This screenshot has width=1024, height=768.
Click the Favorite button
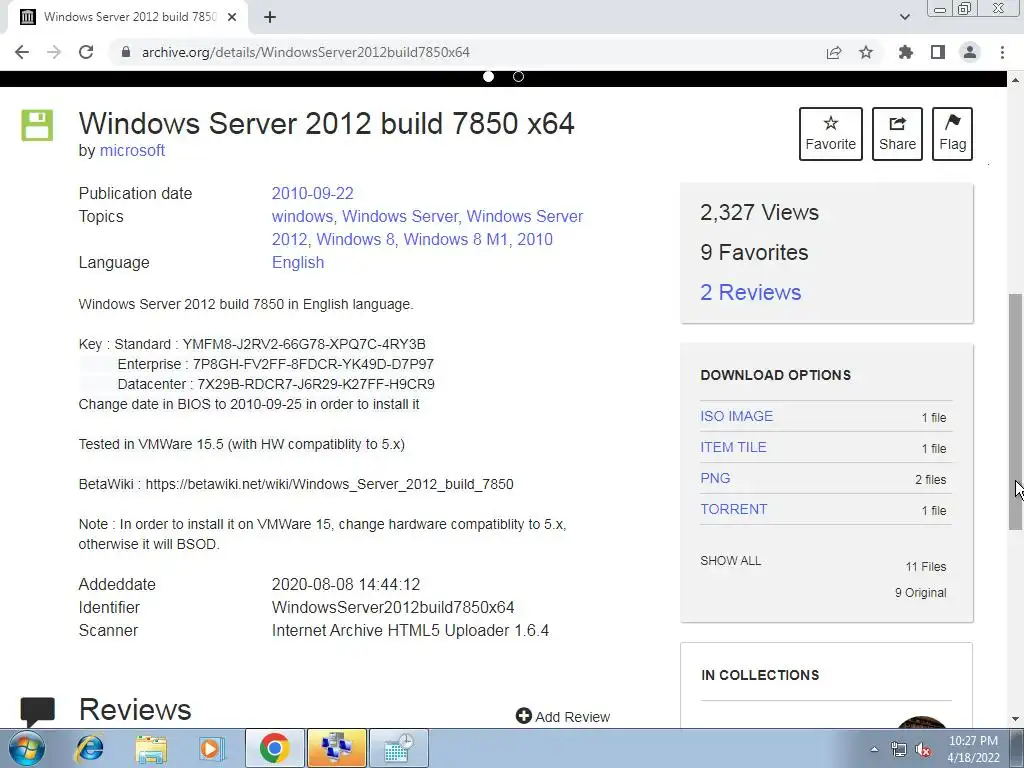[x=831, y=134]
